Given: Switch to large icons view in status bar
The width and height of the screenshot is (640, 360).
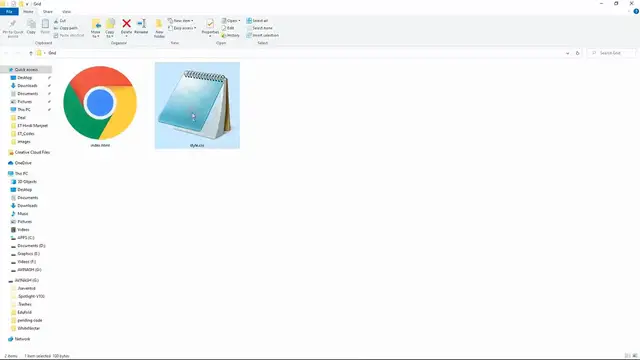Looking at the screenshot, I should click(635, 356).
